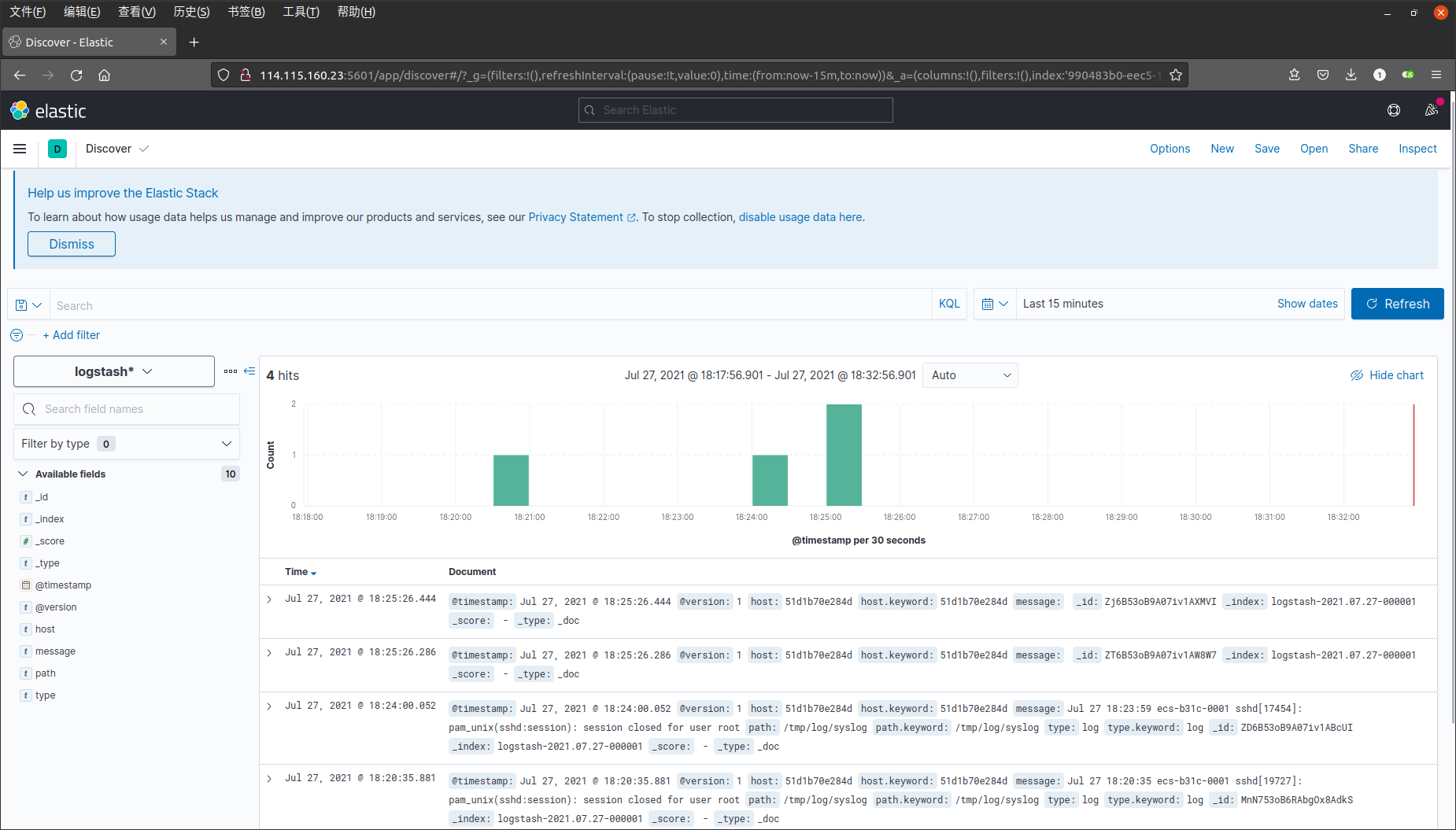Click New in top navigation
The width and height of the screenshot is (1456, 830).
pos(1222,149)
